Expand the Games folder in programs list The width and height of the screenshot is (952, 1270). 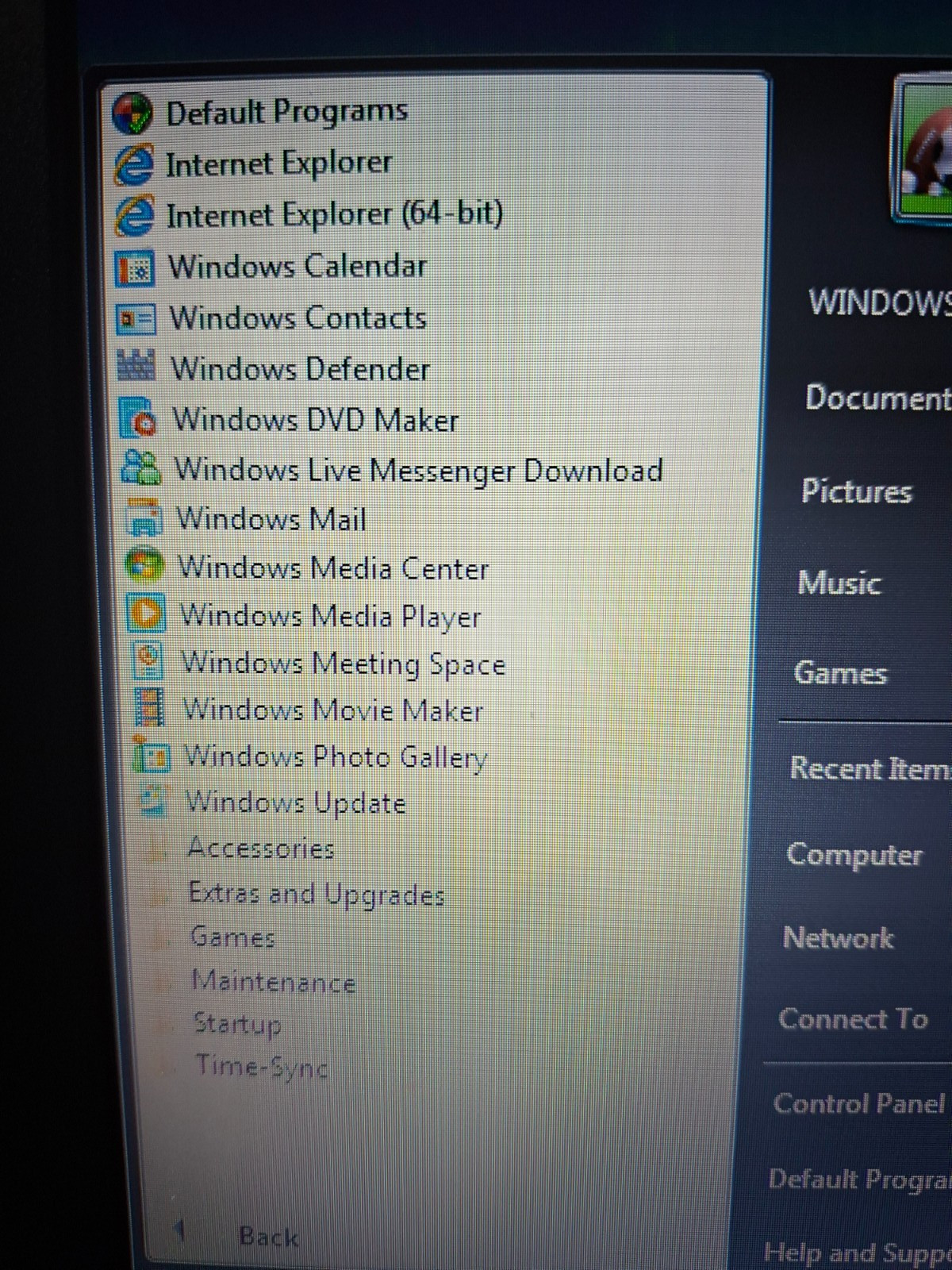pos(232,937)
